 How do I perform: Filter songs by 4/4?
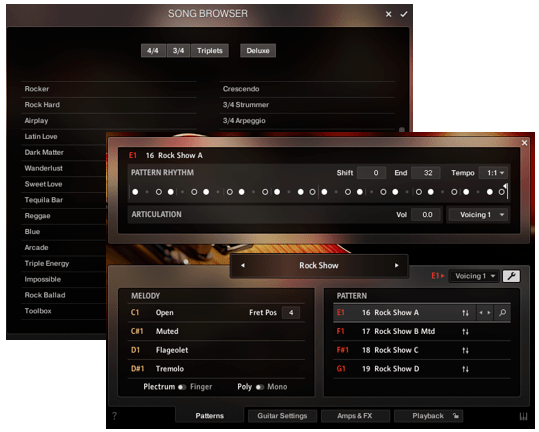tap(153, 51)
